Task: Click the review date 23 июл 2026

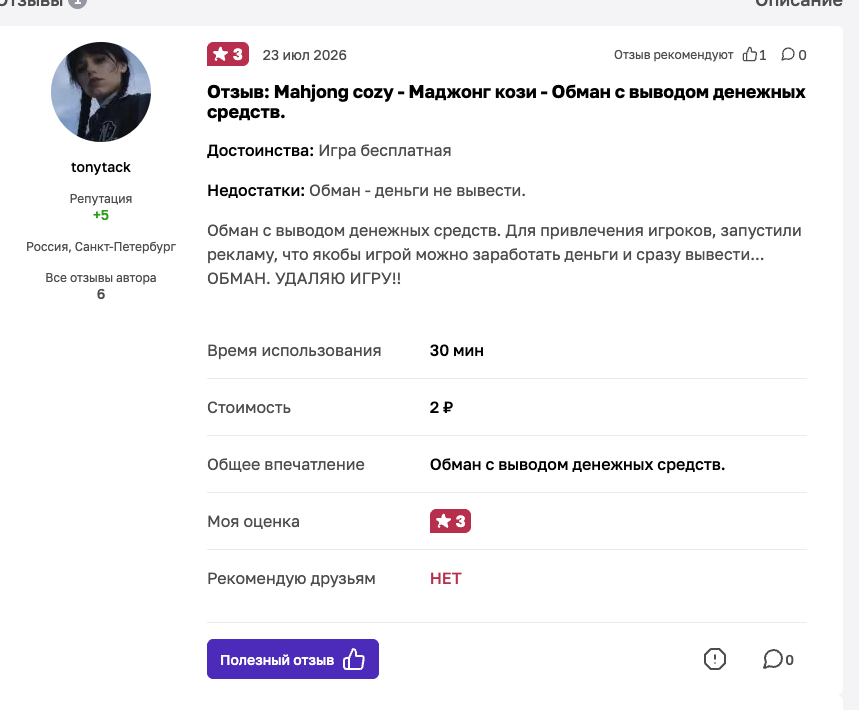Action: click(305, 55)
